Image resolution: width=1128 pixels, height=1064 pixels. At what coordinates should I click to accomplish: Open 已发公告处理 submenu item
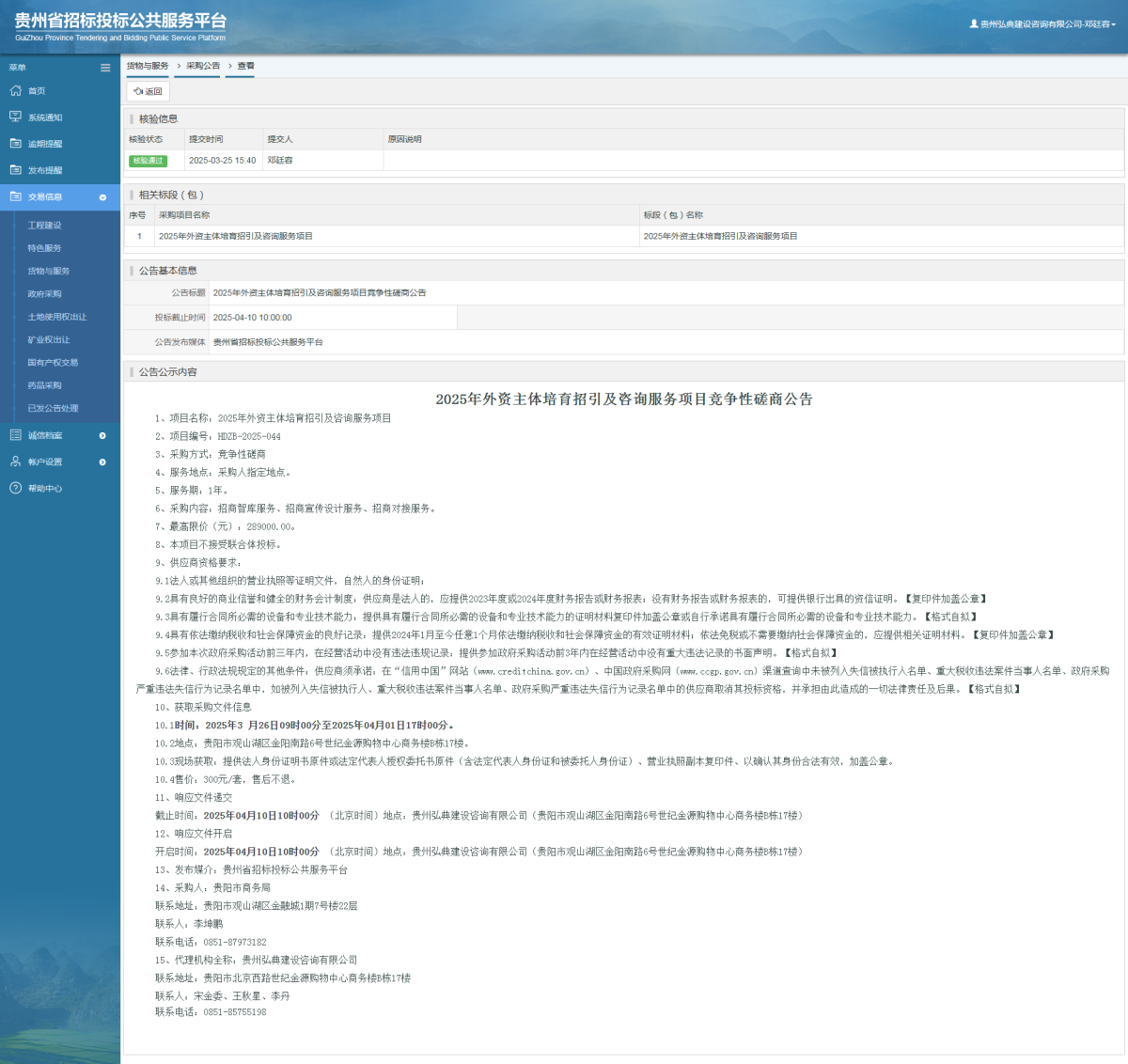(53, 408)
